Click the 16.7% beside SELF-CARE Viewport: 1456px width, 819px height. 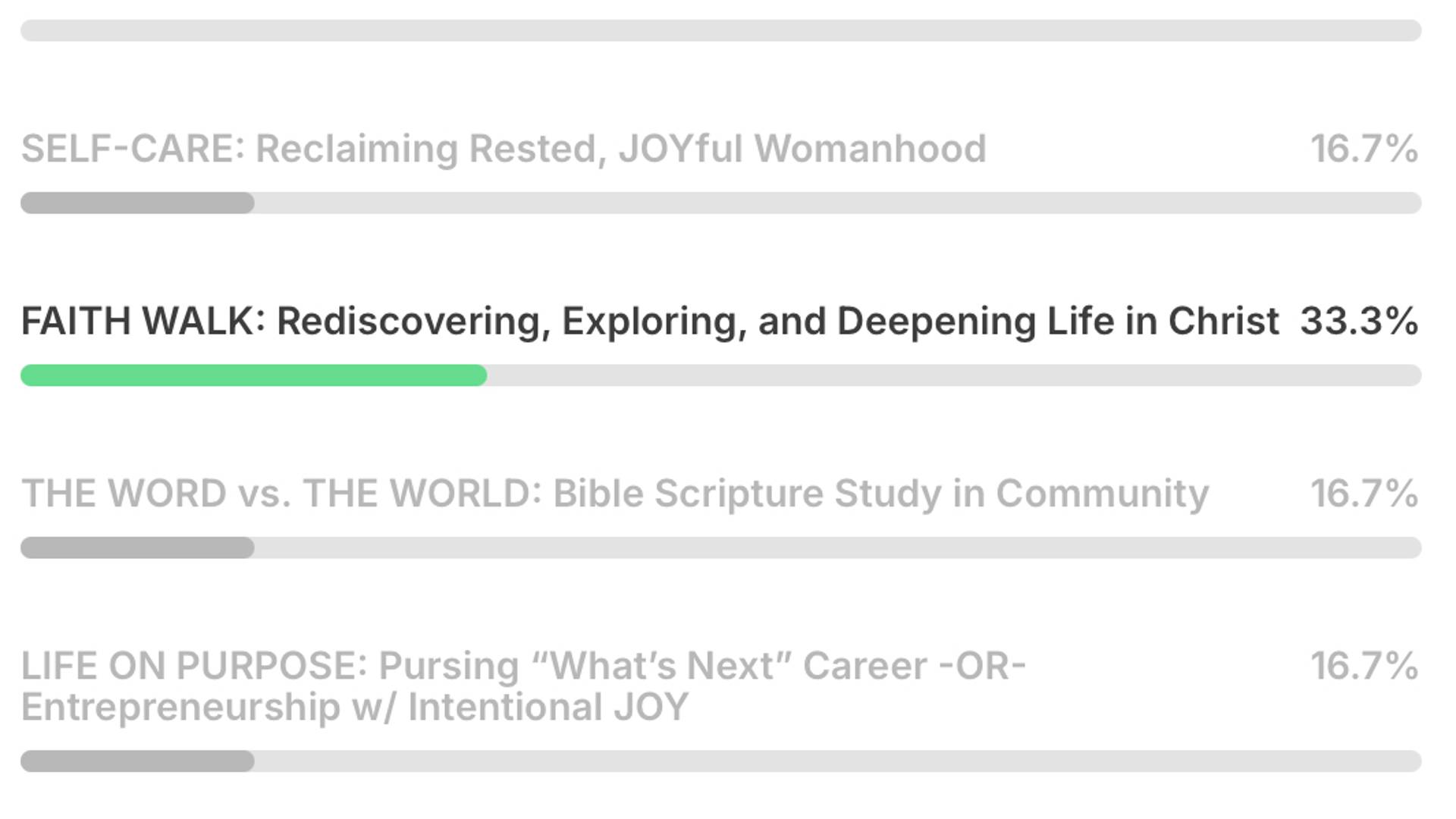(1363, 149)
